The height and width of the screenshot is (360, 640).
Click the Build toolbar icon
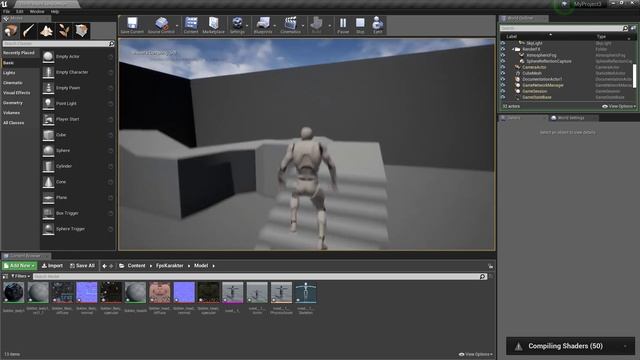click(x=316, y=22)
